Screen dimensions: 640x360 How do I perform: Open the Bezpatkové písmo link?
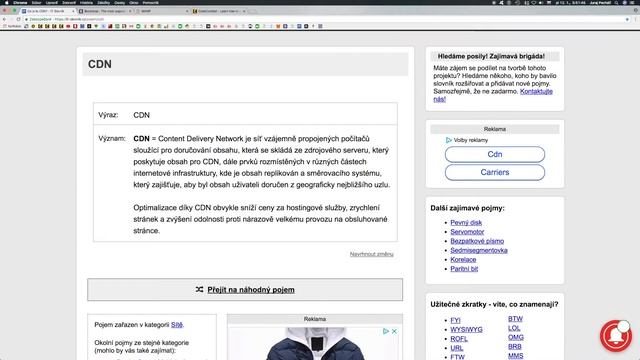point(477,241)
